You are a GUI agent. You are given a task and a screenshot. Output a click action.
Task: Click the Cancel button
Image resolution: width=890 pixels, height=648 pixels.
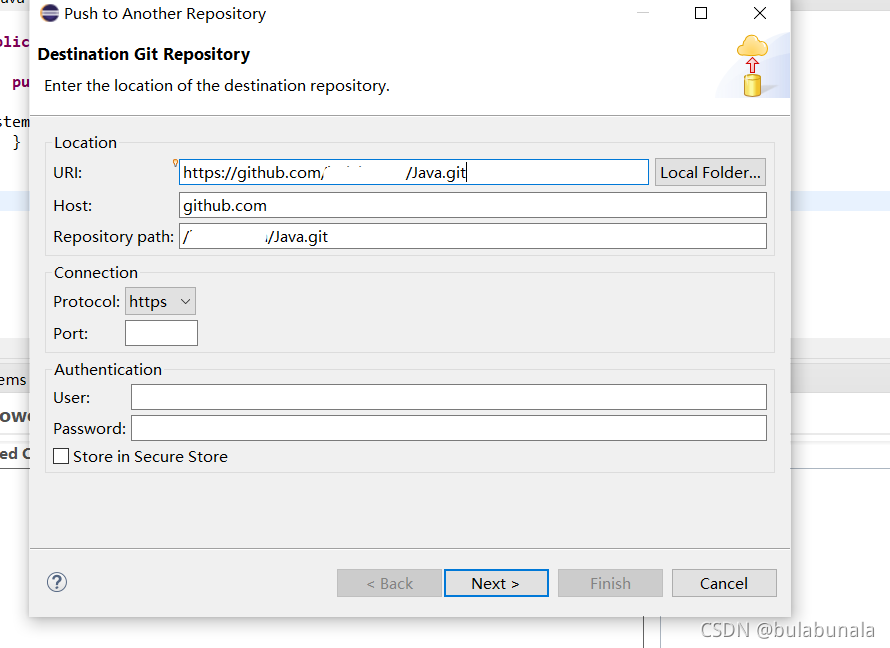[x=724, y=583]
